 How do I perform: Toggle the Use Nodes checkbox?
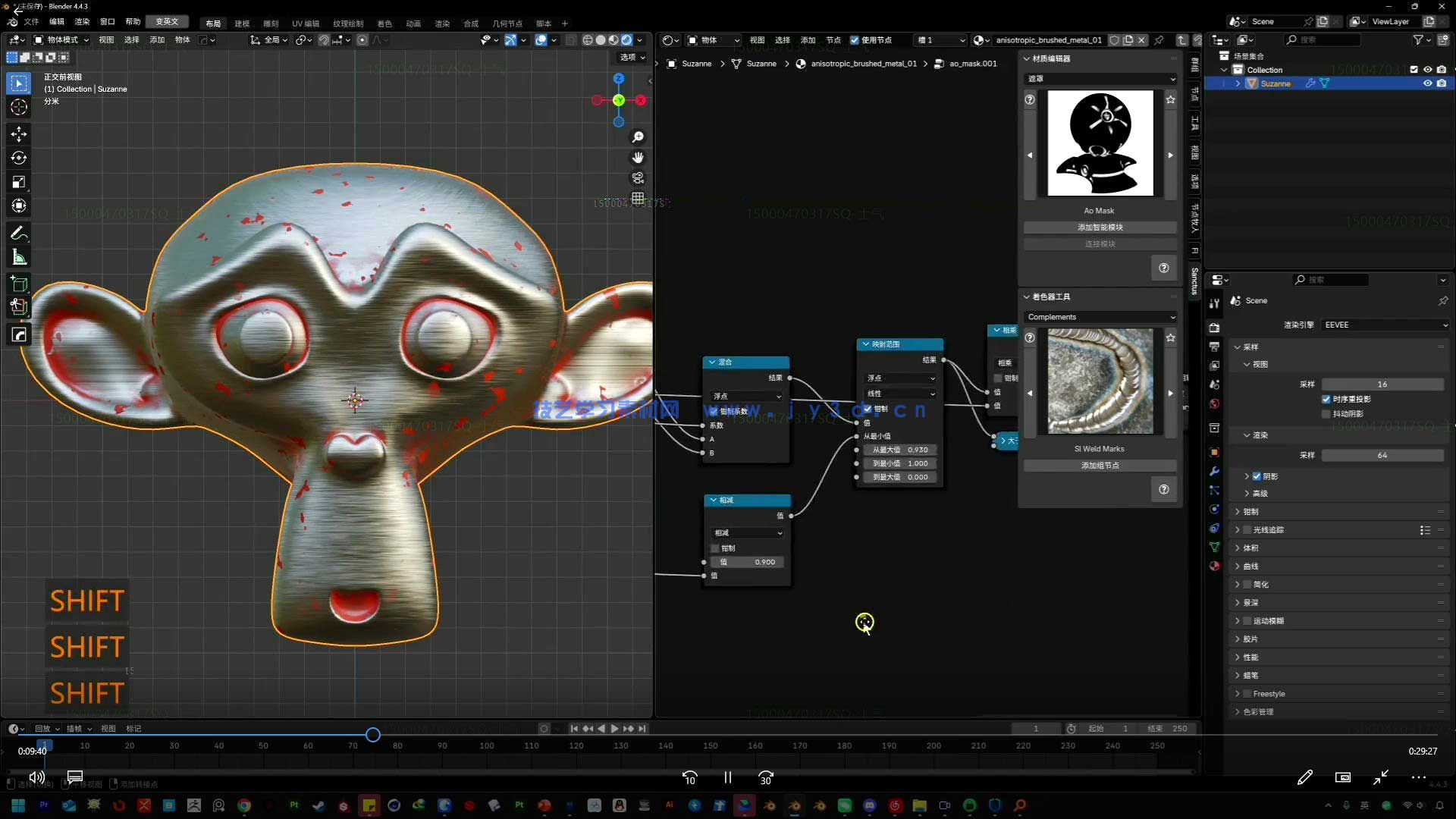[x=855, y=40]
